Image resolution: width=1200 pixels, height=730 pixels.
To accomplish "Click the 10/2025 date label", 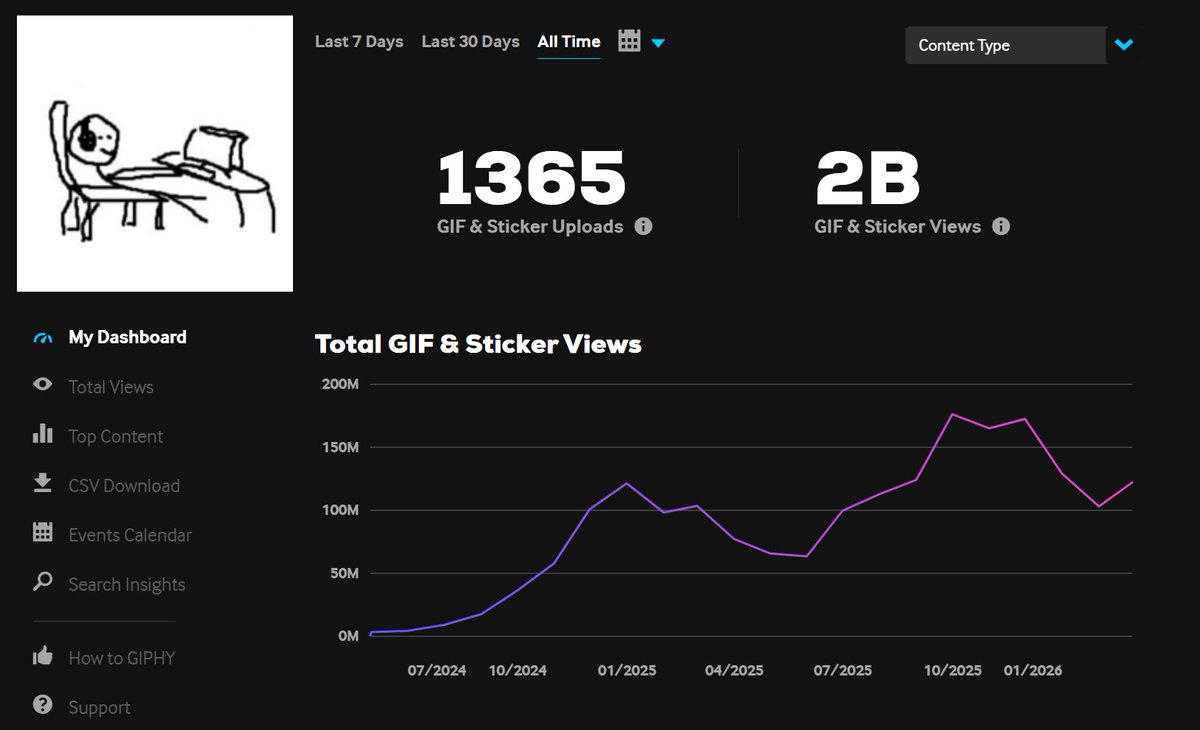I will (952, 670).
